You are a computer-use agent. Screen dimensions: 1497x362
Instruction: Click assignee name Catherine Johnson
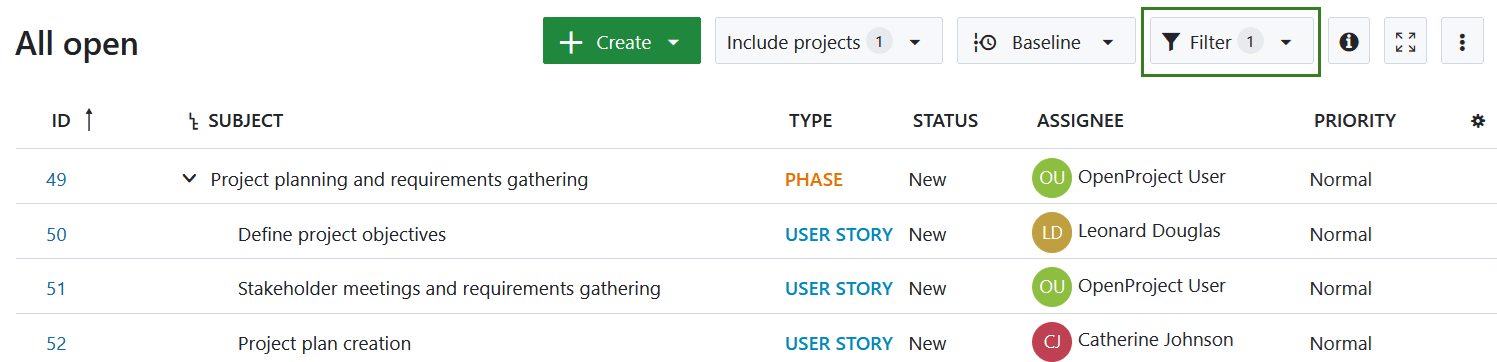tap(1155, 340)
